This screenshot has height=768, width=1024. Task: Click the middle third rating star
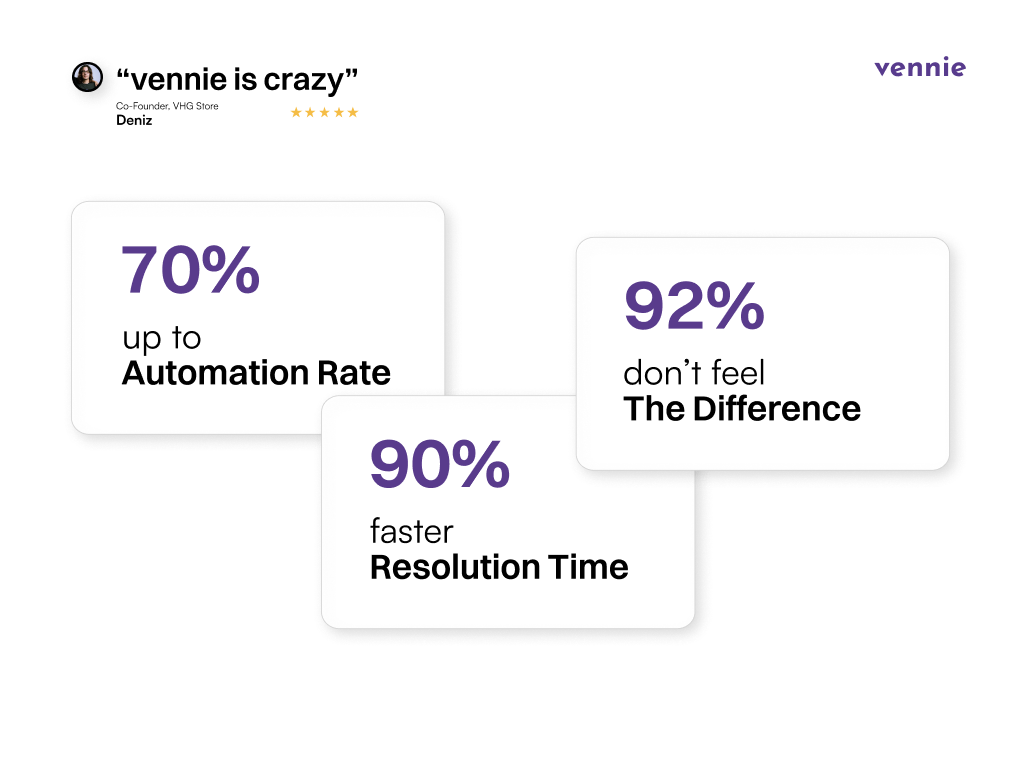pos(324,112)
